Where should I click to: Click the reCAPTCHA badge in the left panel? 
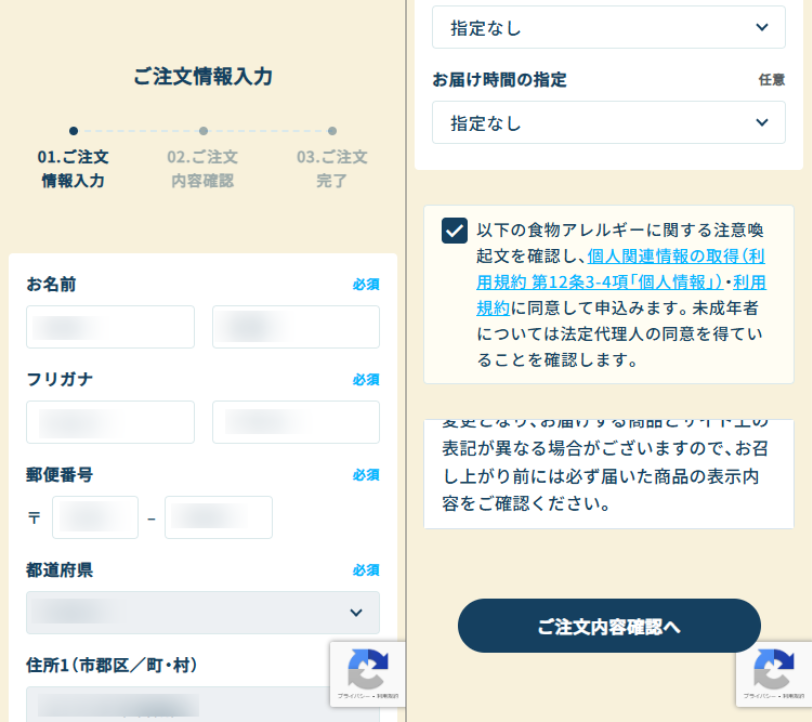point(368,674)
